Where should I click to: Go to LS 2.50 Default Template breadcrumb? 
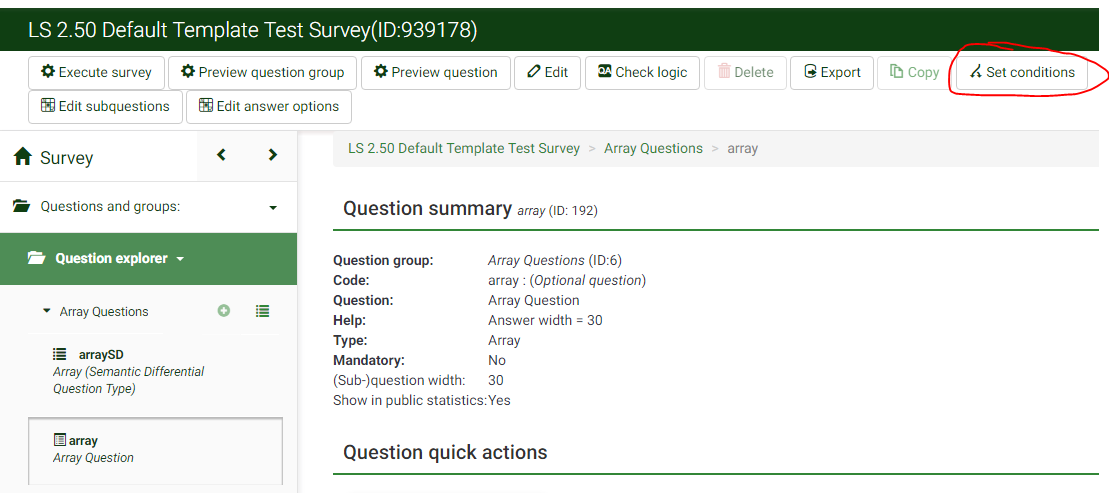(464, 148)
